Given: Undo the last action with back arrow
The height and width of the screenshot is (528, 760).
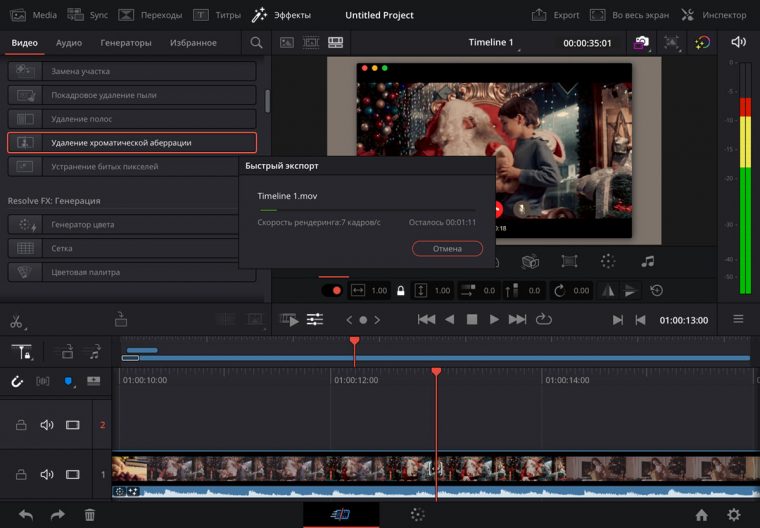Looking at the screenshot, I should pyautogui.click(x=25, y=514).
